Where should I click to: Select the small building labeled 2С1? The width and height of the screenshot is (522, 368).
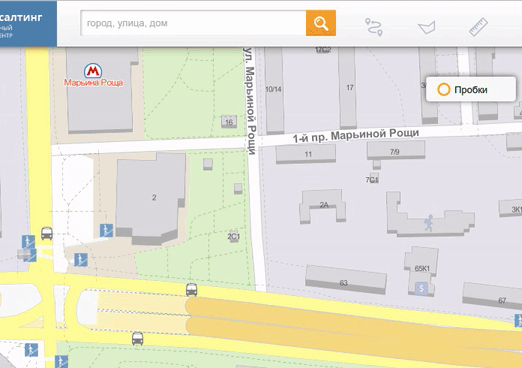click(x=234, y=236)
